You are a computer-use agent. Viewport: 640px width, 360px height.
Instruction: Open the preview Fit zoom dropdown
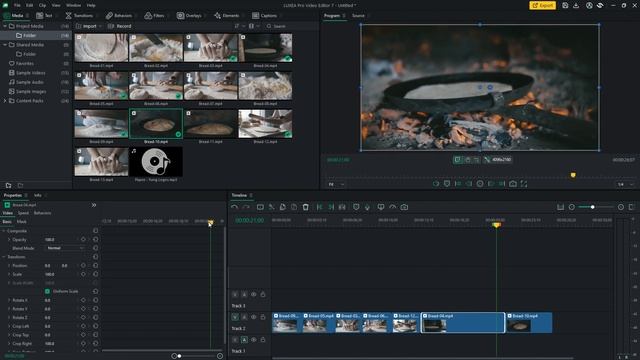(336, 184)
